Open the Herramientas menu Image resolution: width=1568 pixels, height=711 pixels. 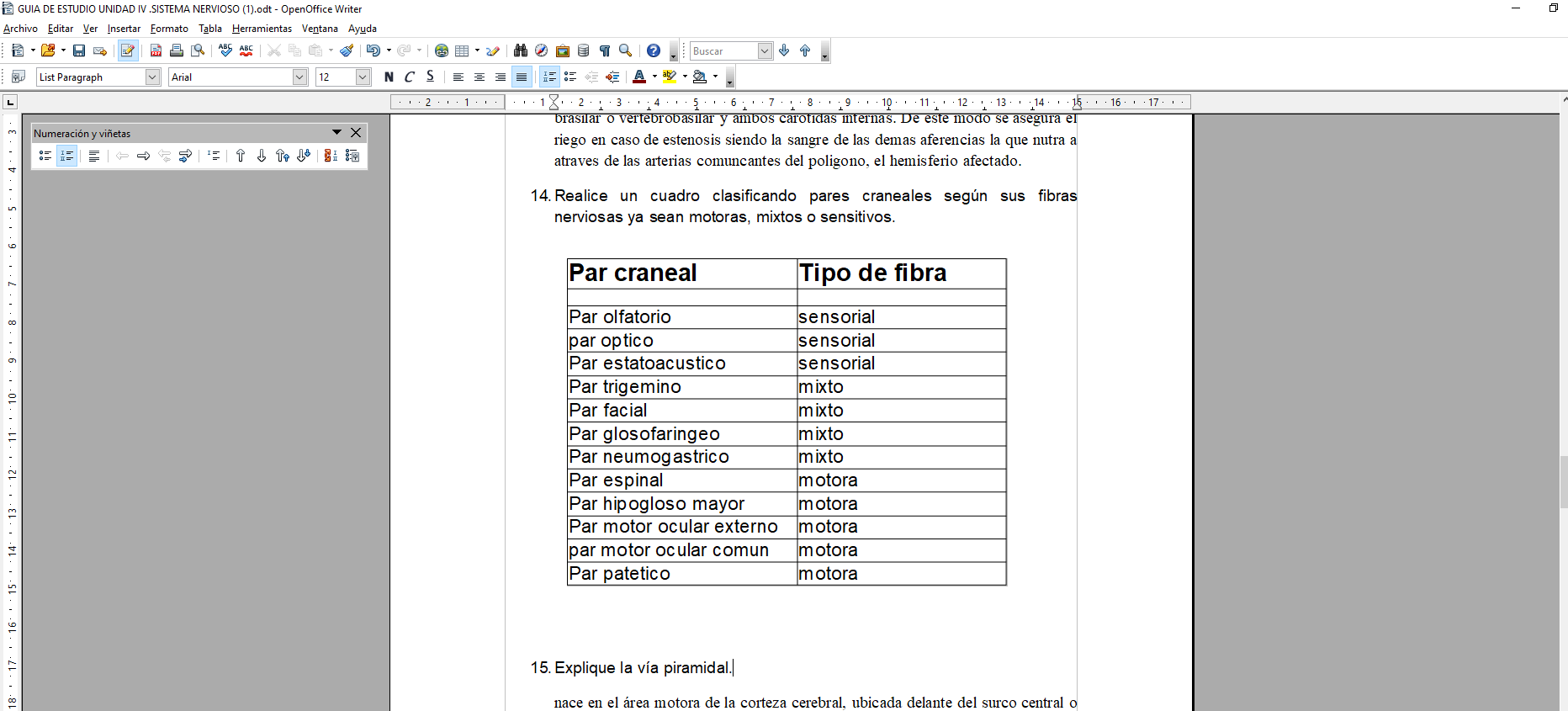[262, 29]
